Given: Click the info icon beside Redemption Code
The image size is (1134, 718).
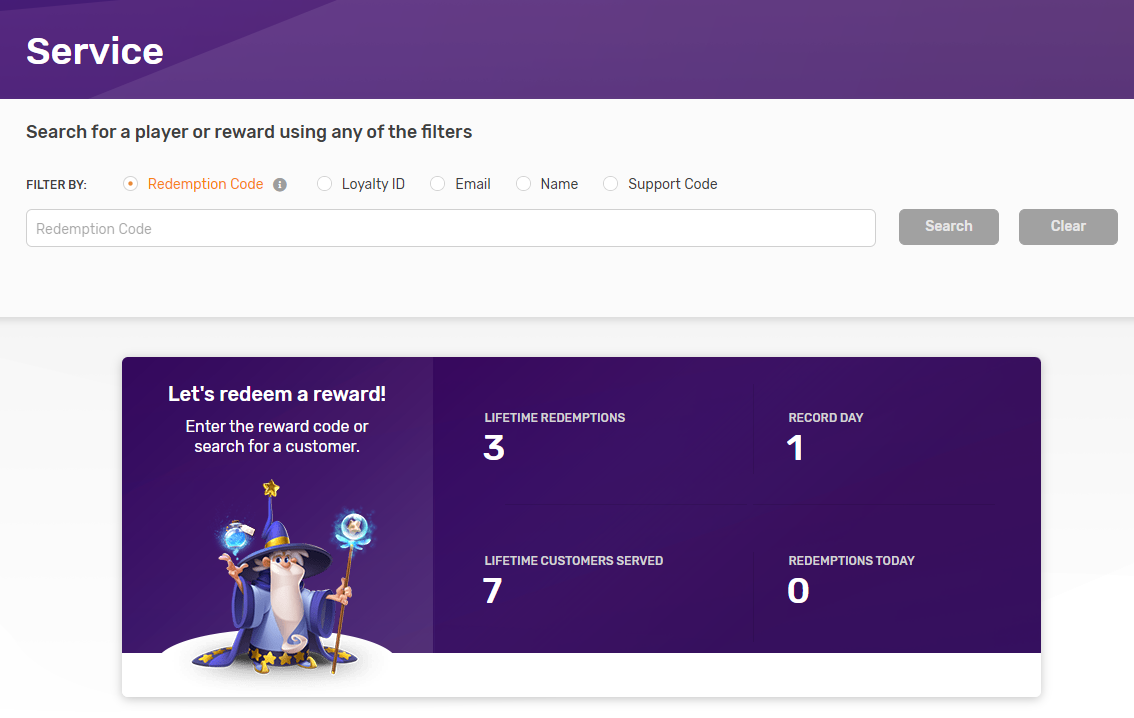Looking at the screenshot, I should 280,185.
